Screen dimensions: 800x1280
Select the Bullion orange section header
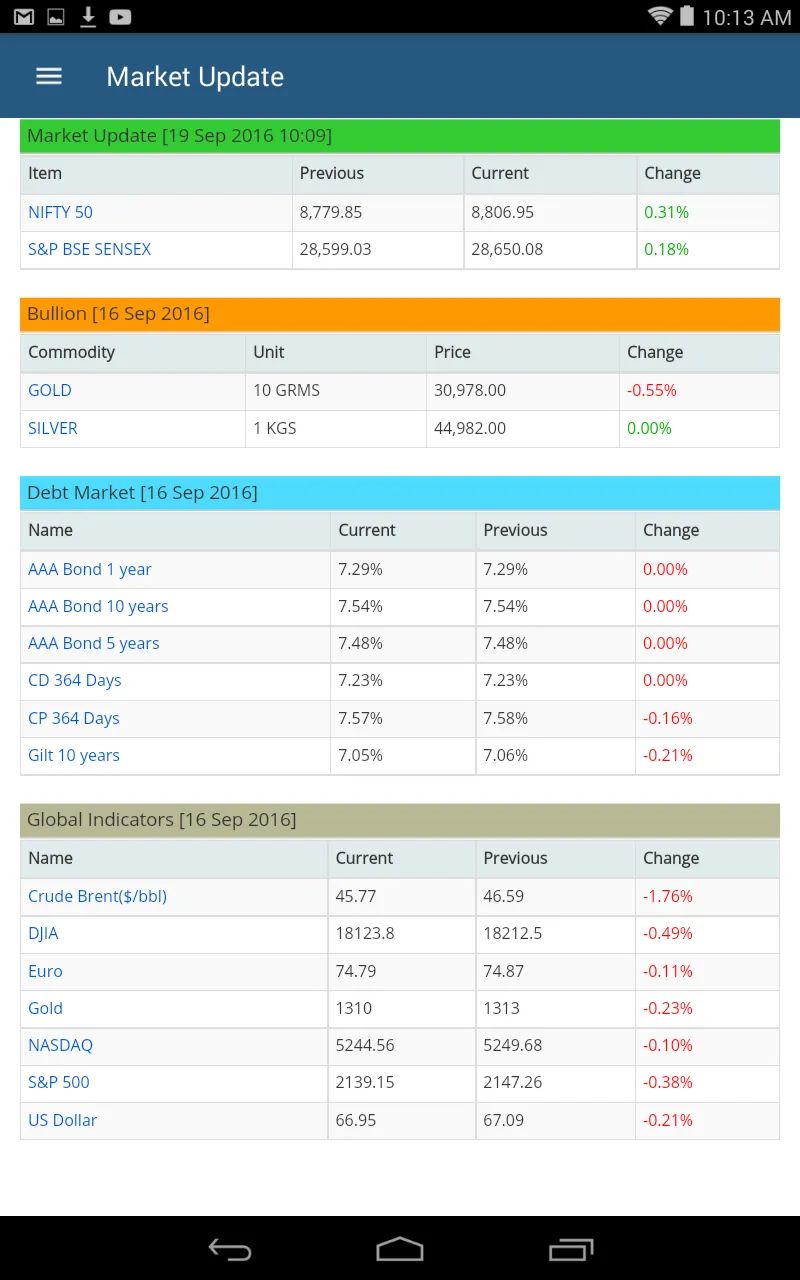[x=400, y=314]
